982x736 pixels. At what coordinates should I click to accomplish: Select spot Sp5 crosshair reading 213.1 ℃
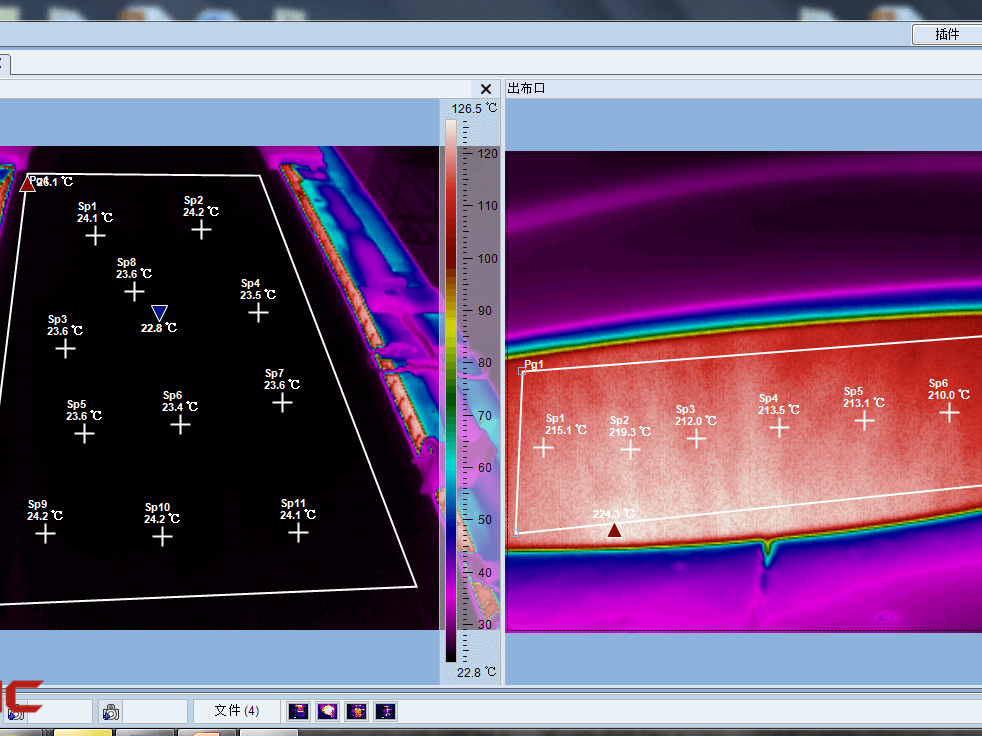[x=864, y=420]
